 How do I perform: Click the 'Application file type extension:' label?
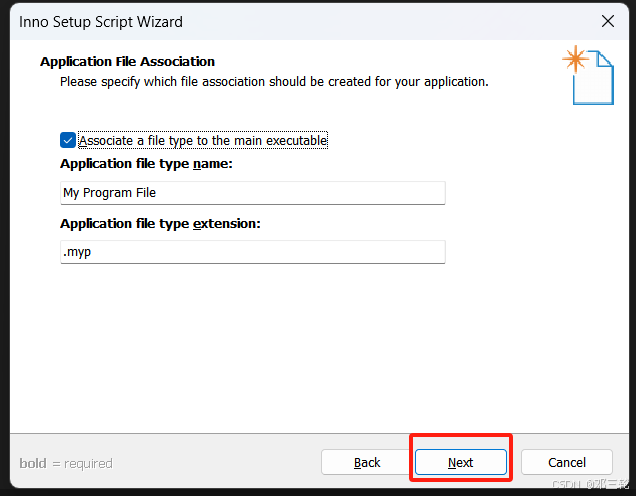point(160,224)
